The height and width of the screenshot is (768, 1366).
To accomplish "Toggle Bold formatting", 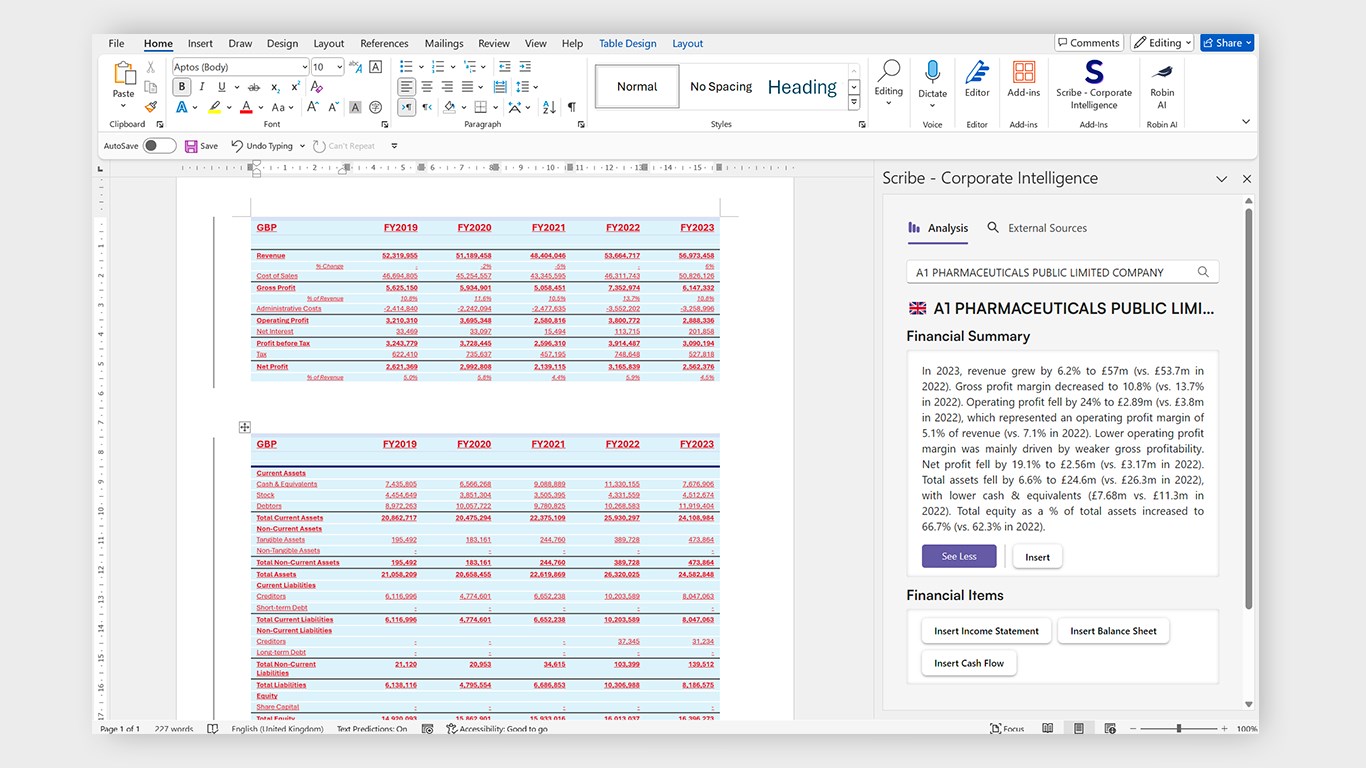I will click(x=182, y=87).
